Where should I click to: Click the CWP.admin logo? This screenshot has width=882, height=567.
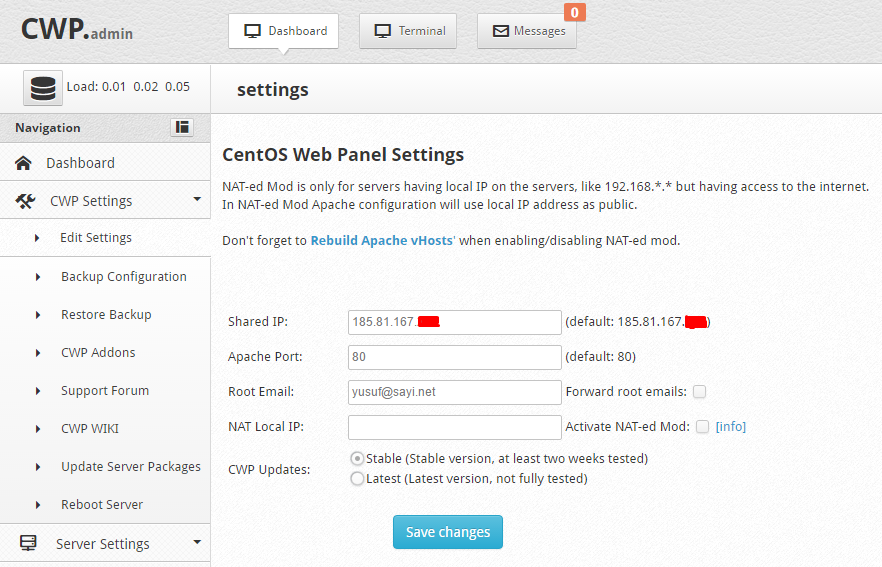coord(77,29)
